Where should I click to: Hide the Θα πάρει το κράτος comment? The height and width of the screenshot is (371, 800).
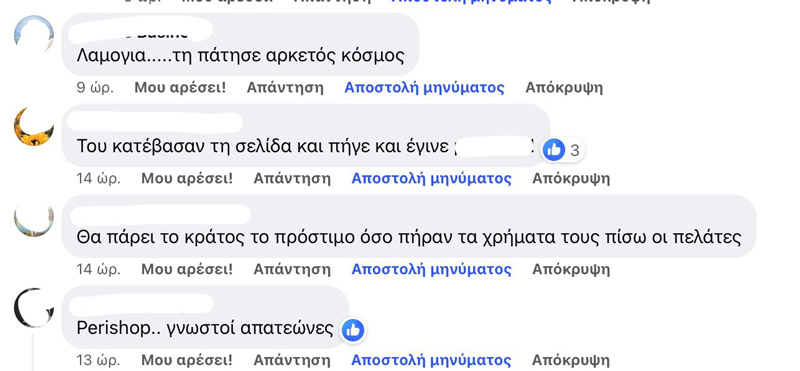click(x=571, y=269)
